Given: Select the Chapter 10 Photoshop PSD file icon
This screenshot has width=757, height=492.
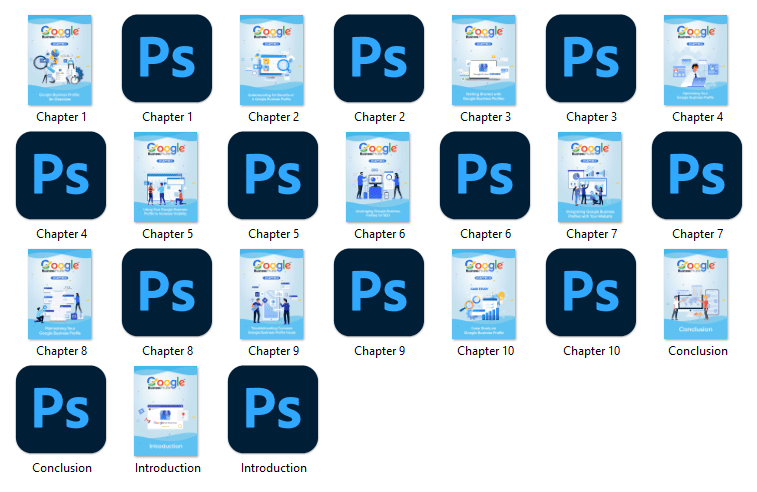Looking at the screenshot, I should pyautogui.click(x=591, y=293).
